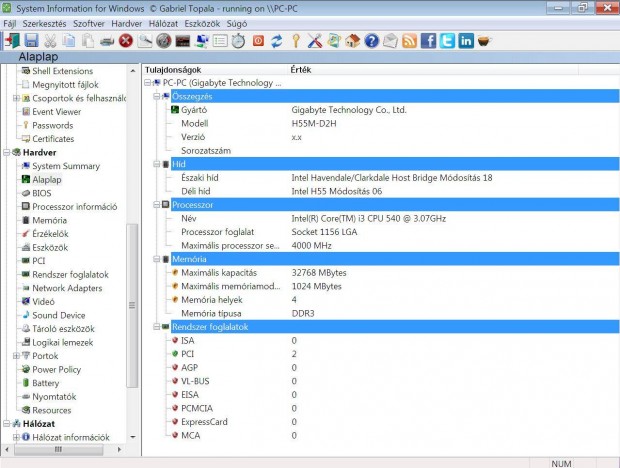The height and width of the screenshot is (468, 620).
Task: Click the LinkedIn icon in the toolbar
Action: point(466,41)
